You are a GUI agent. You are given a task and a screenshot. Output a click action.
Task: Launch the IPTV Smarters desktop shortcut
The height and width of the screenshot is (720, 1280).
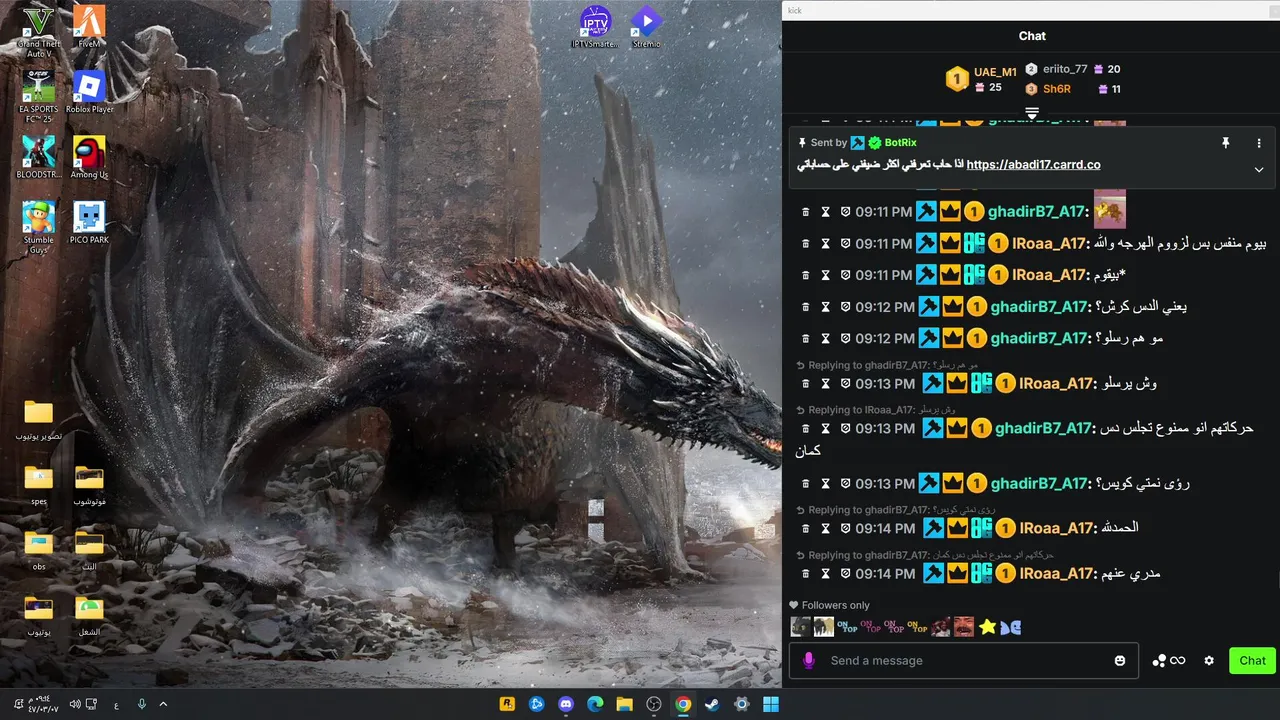click(x=595, y=27)
